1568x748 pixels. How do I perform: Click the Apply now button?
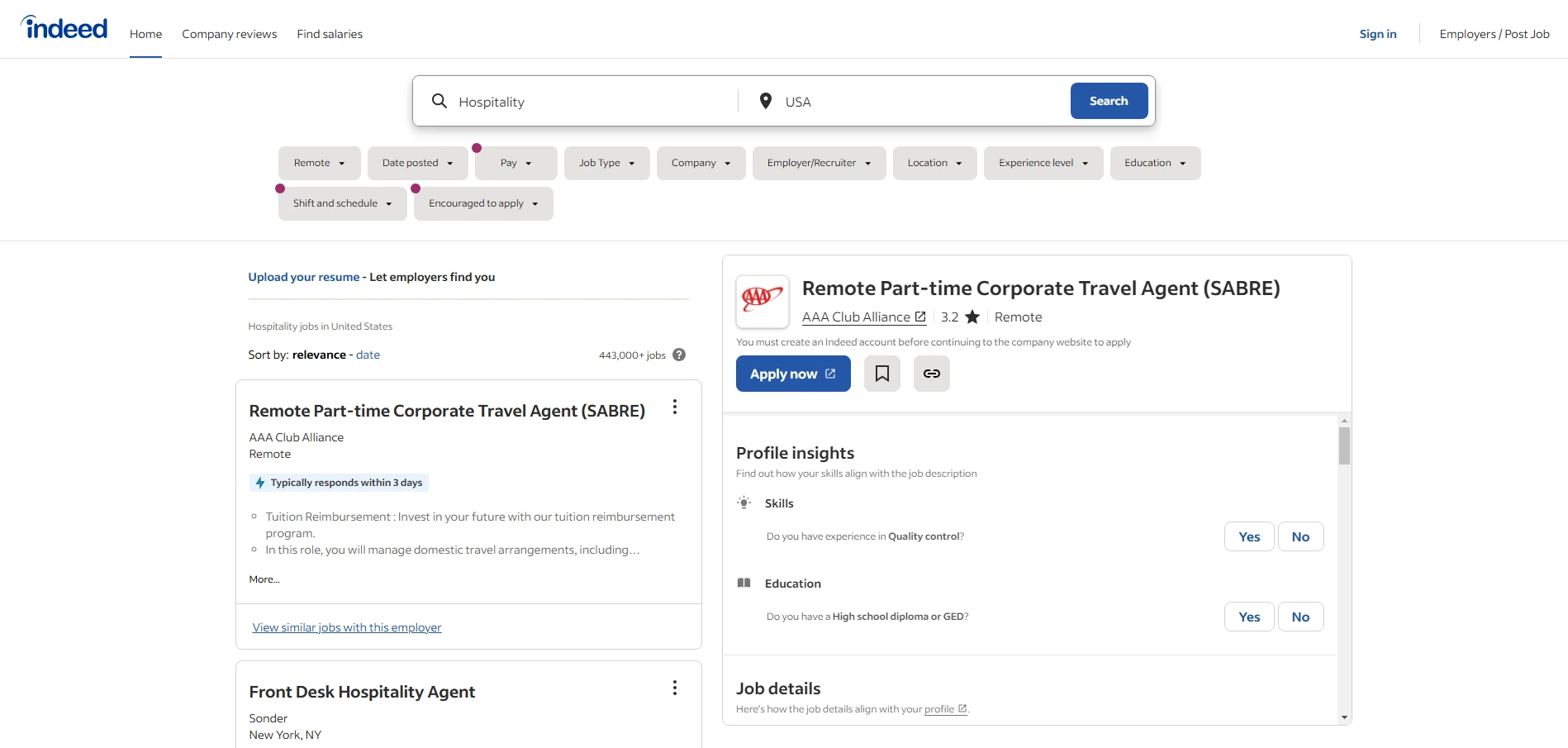coord(793,374)
